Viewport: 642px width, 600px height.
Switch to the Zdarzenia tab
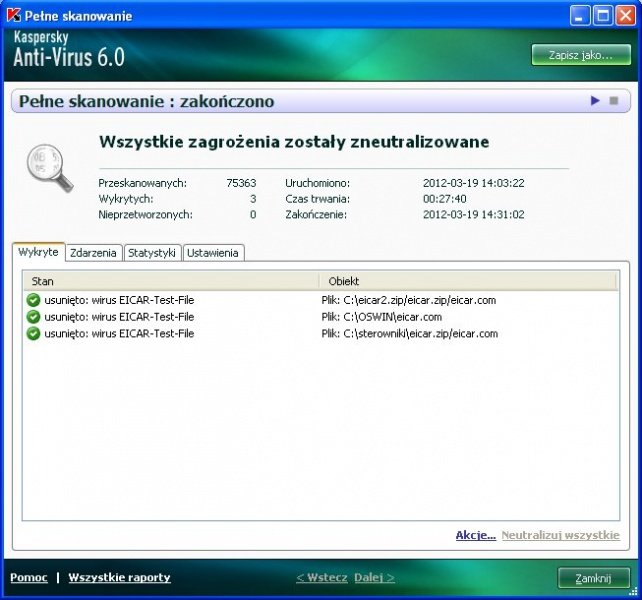(94, 253)
